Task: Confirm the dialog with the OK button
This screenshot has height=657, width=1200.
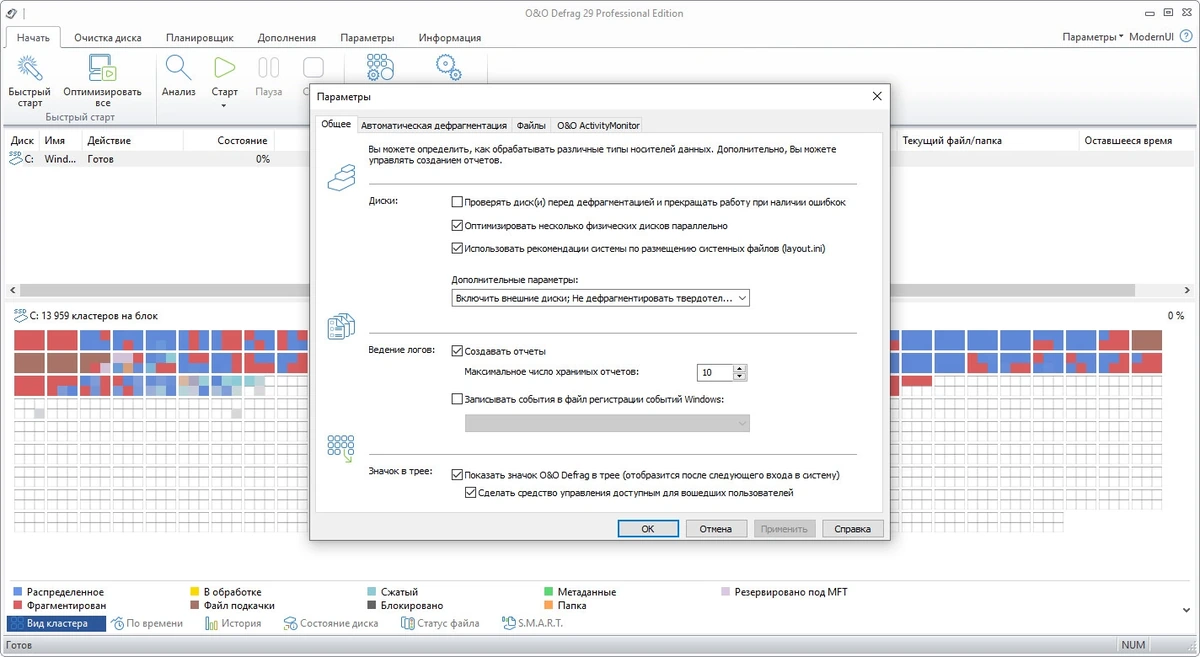Action: (648, 529)
